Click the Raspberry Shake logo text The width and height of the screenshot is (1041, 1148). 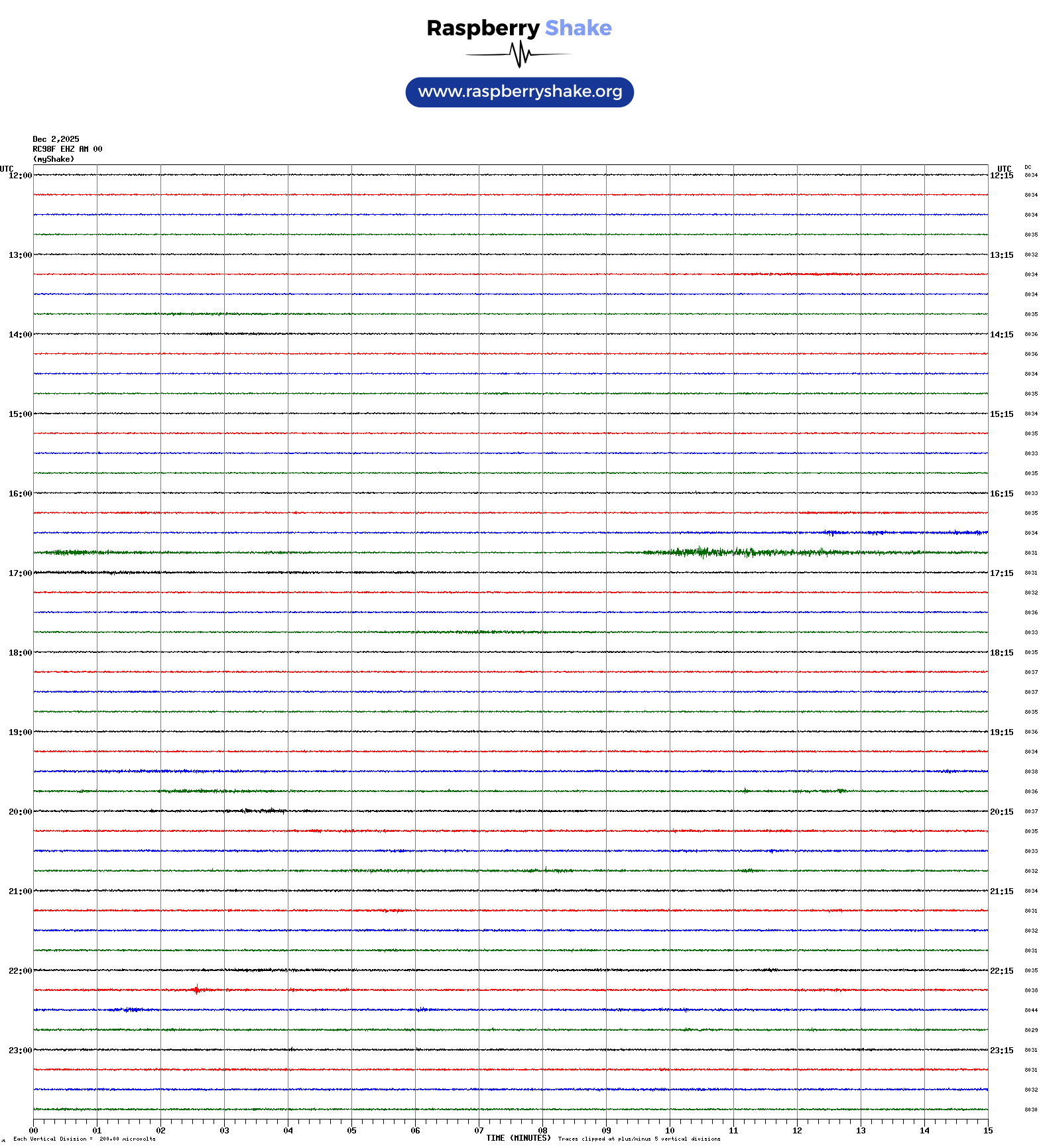point(519,28)
